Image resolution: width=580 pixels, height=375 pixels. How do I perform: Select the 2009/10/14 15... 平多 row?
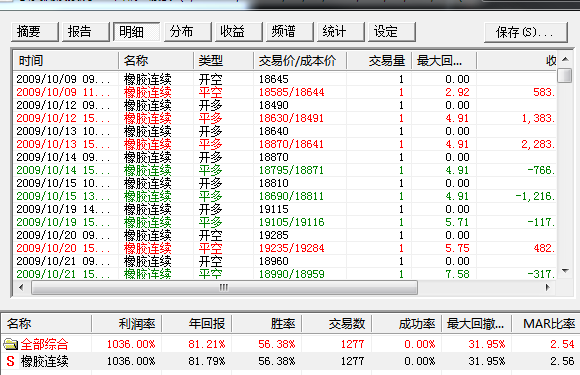click(285, 170)
